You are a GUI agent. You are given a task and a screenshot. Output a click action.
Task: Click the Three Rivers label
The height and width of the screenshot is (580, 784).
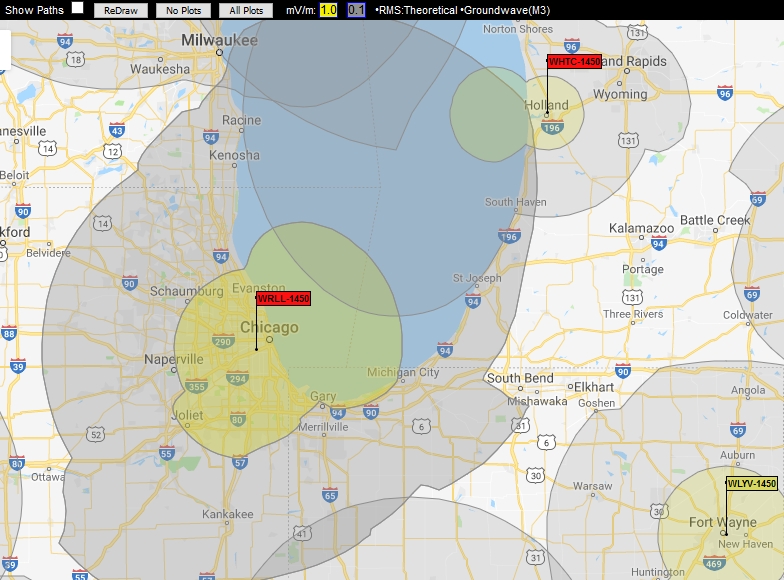tap(633, 314)
